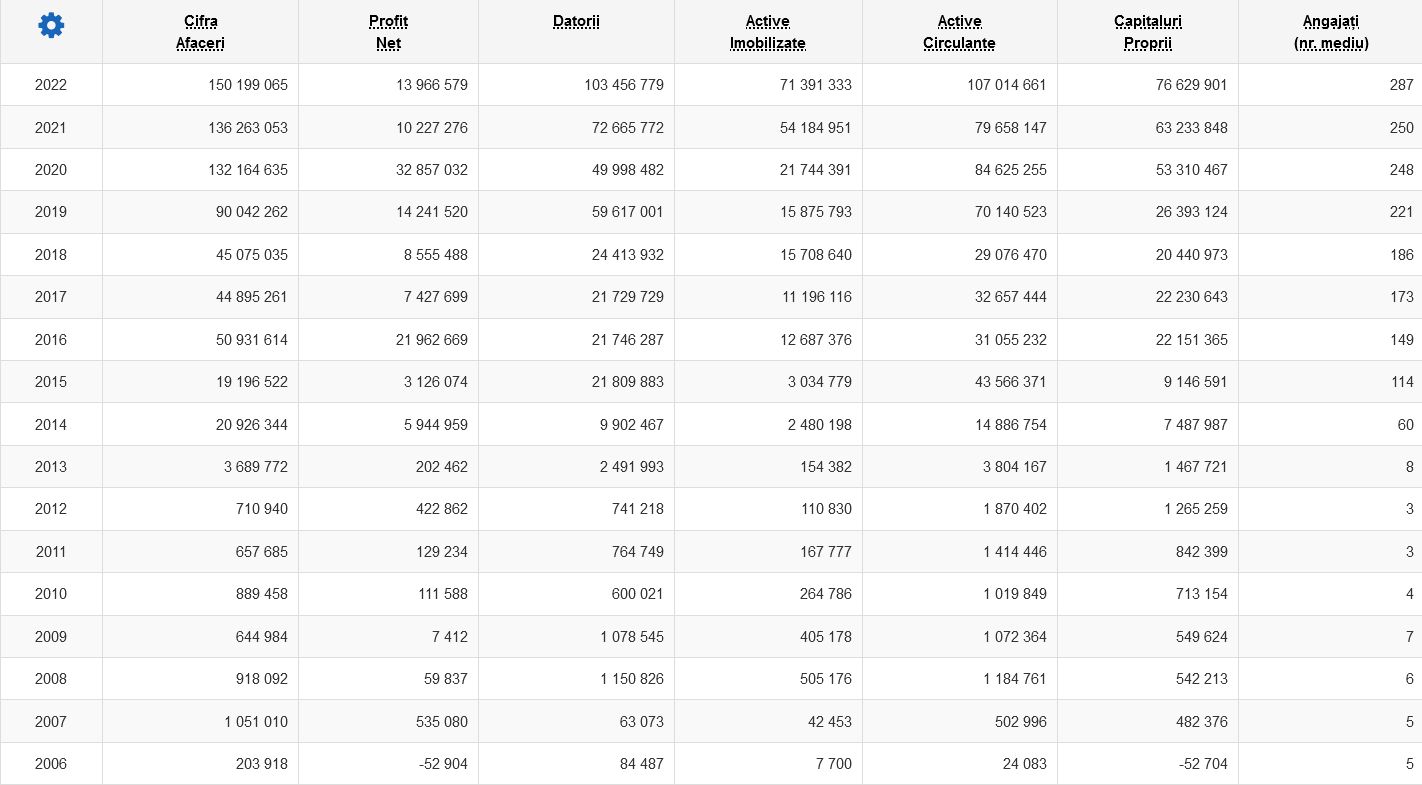Select the 2006 year row label
This screenshot has height=785, width=1422.
[51, 763]
